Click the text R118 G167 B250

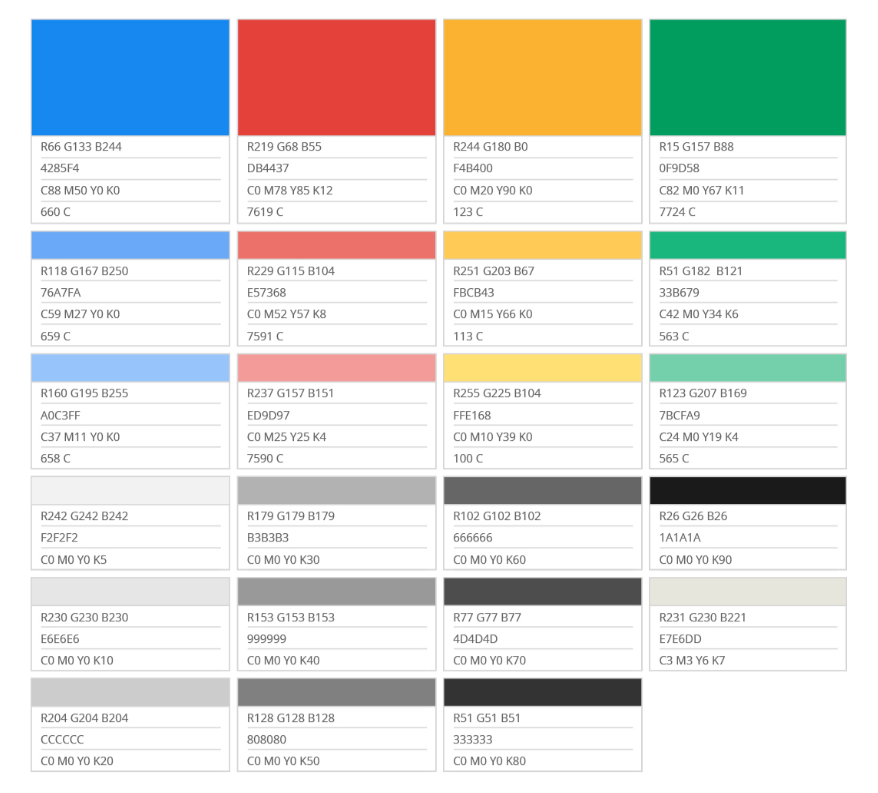pyautogui.click(x=85, y=271)
